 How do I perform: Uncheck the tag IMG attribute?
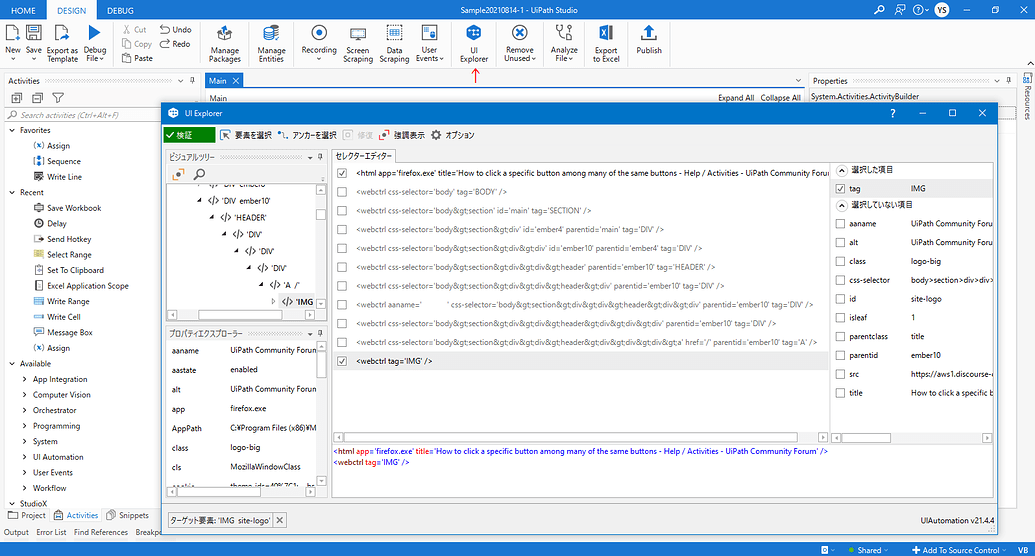tap(840, 189)
